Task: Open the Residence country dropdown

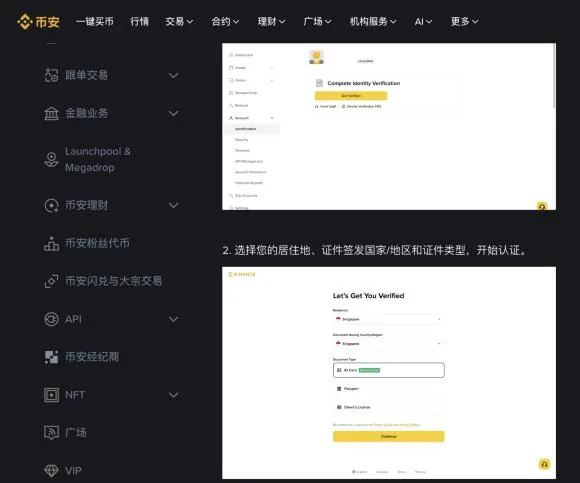Action: click(x=388, y=319)
